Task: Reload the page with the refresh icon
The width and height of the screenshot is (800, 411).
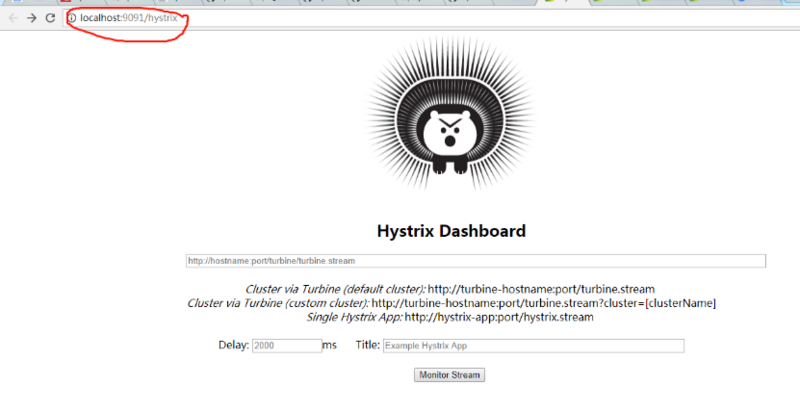Action: pyautogui.click(x=50, y=18)
